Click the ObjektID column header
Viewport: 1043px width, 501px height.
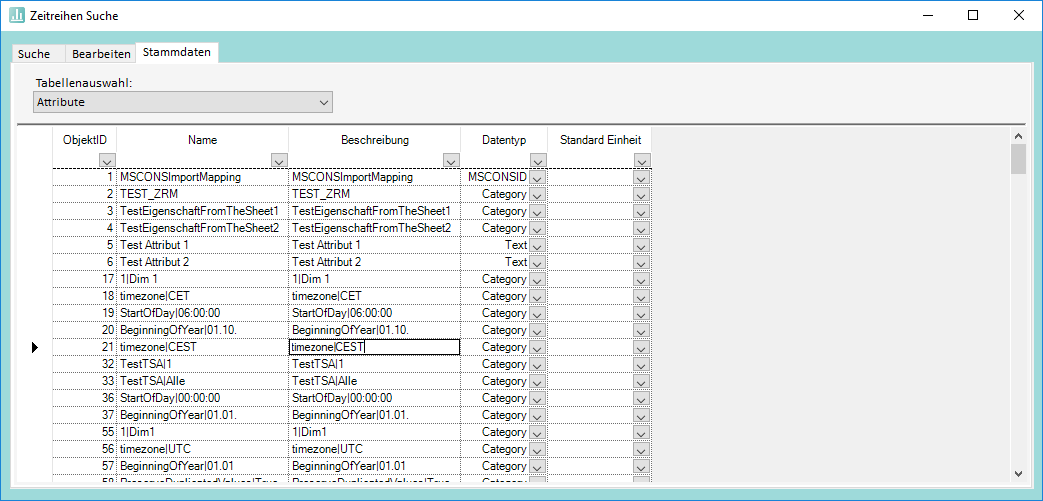coord(85,140)
